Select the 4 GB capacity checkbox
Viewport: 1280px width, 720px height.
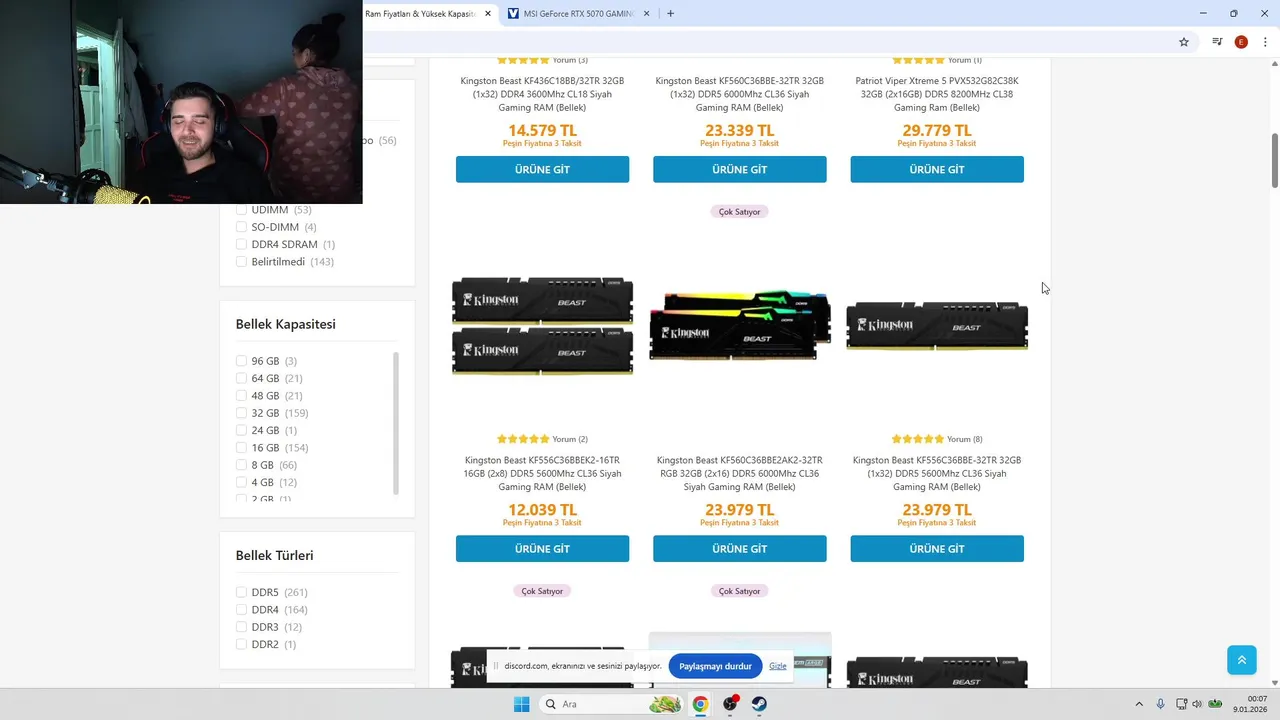[x=241, y=482]
